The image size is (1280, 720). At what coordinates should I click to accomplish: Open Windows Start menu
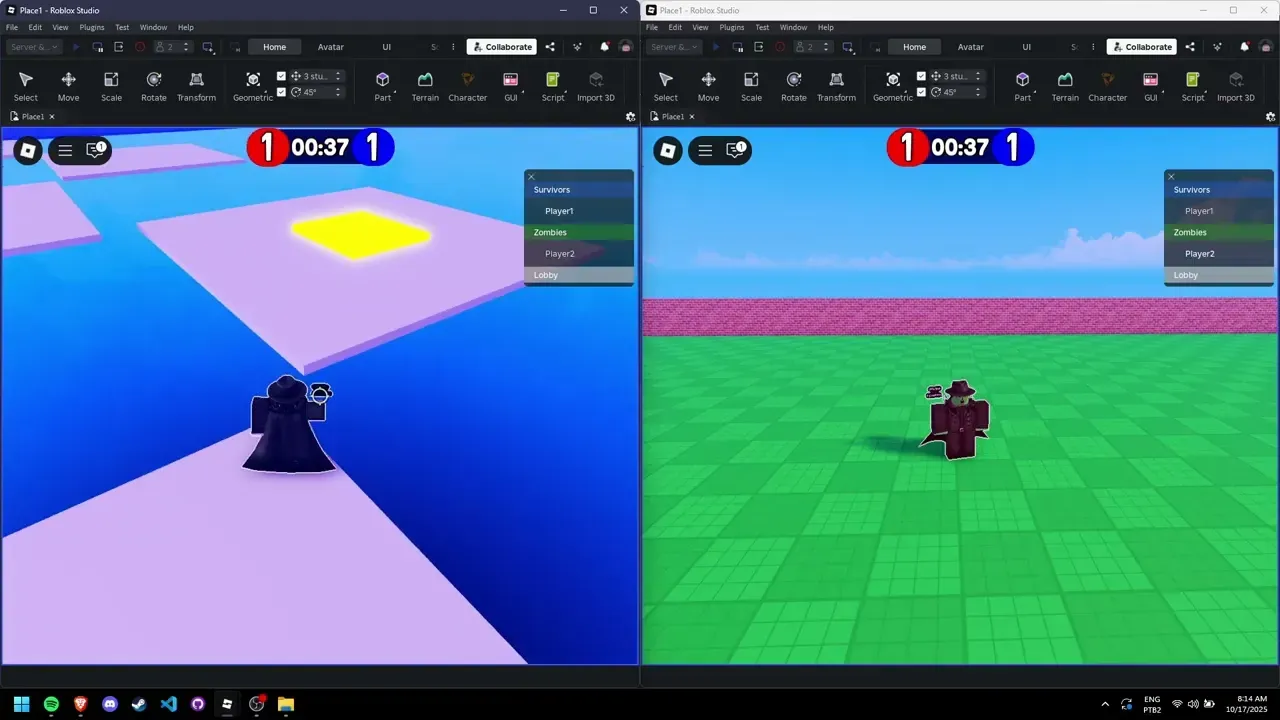pos(21,704)
